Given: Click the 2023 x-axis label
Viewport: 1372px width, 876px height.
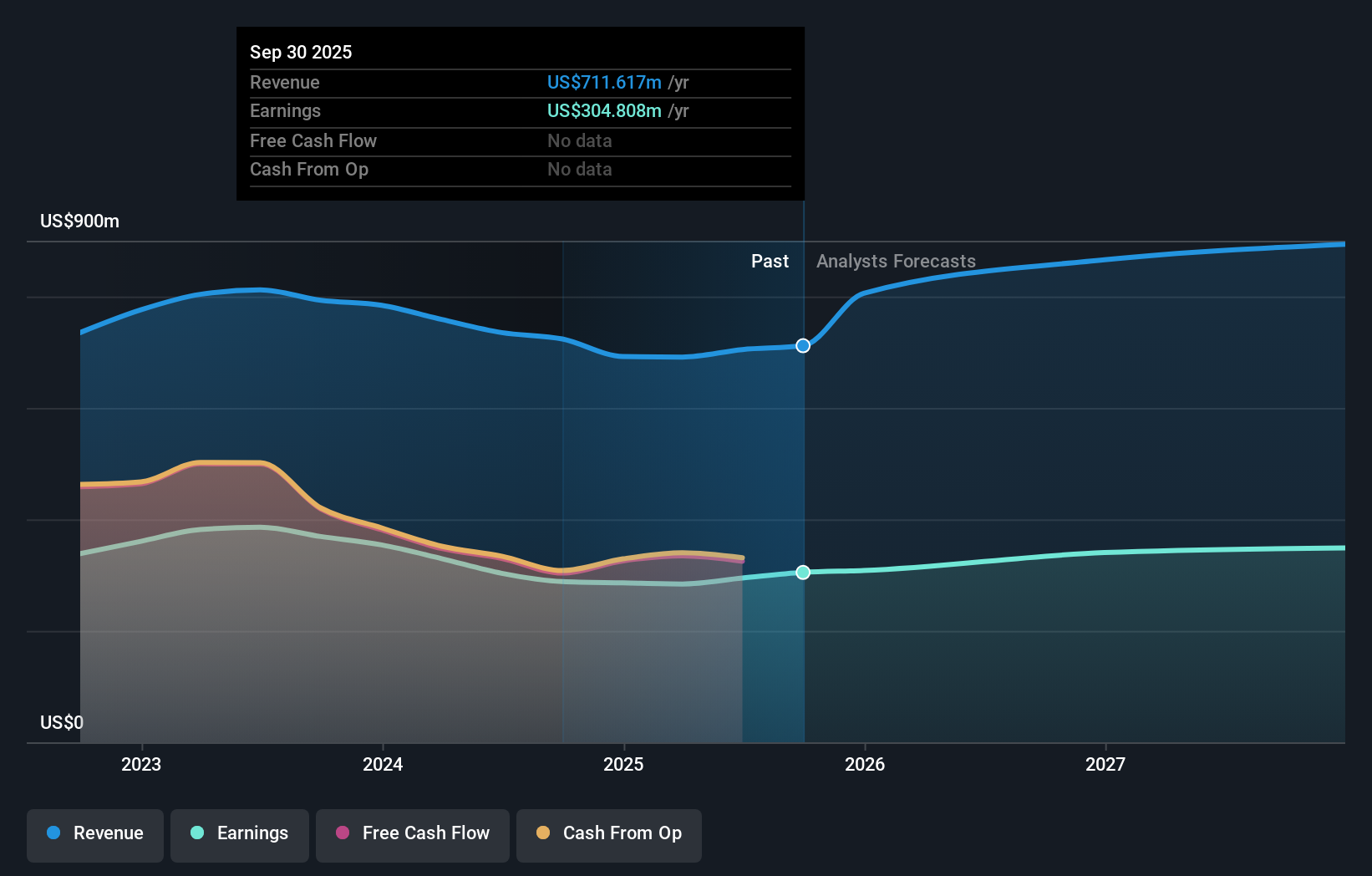Looking at the screenshot, I should [141, 765].
